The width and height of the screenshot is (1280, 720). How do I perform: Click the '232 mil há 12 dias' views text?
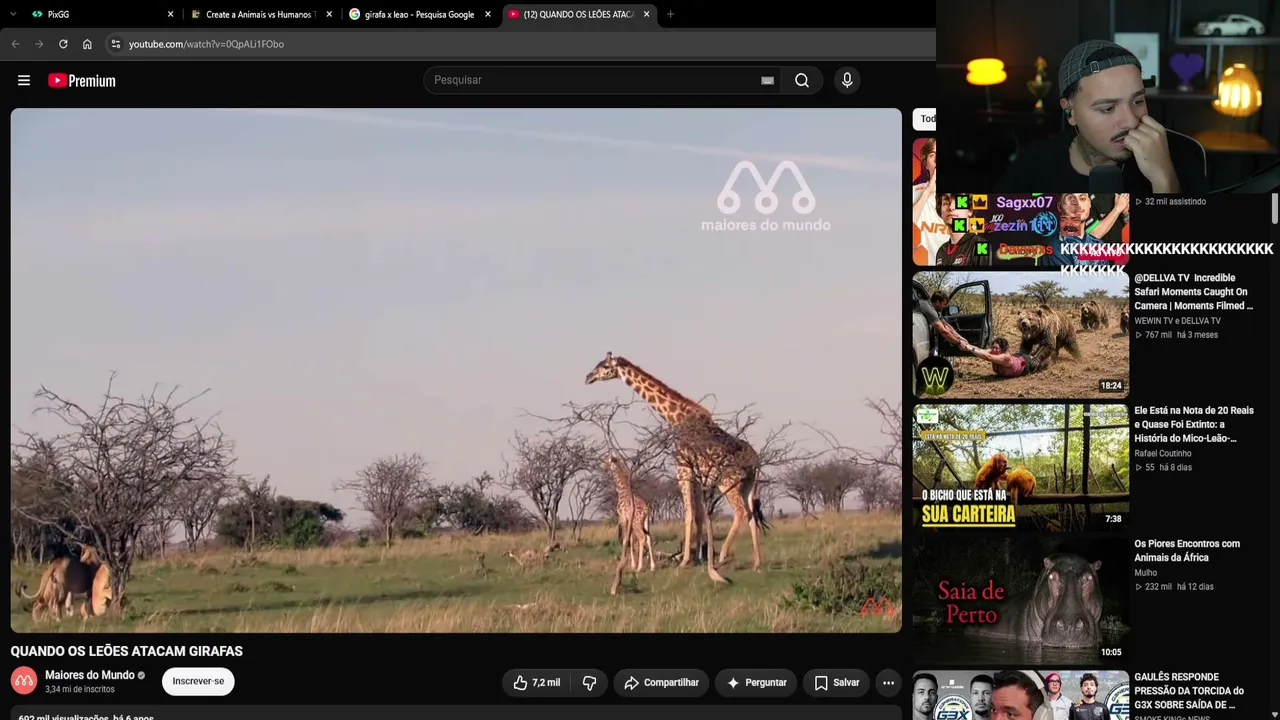pos(1176,587)
